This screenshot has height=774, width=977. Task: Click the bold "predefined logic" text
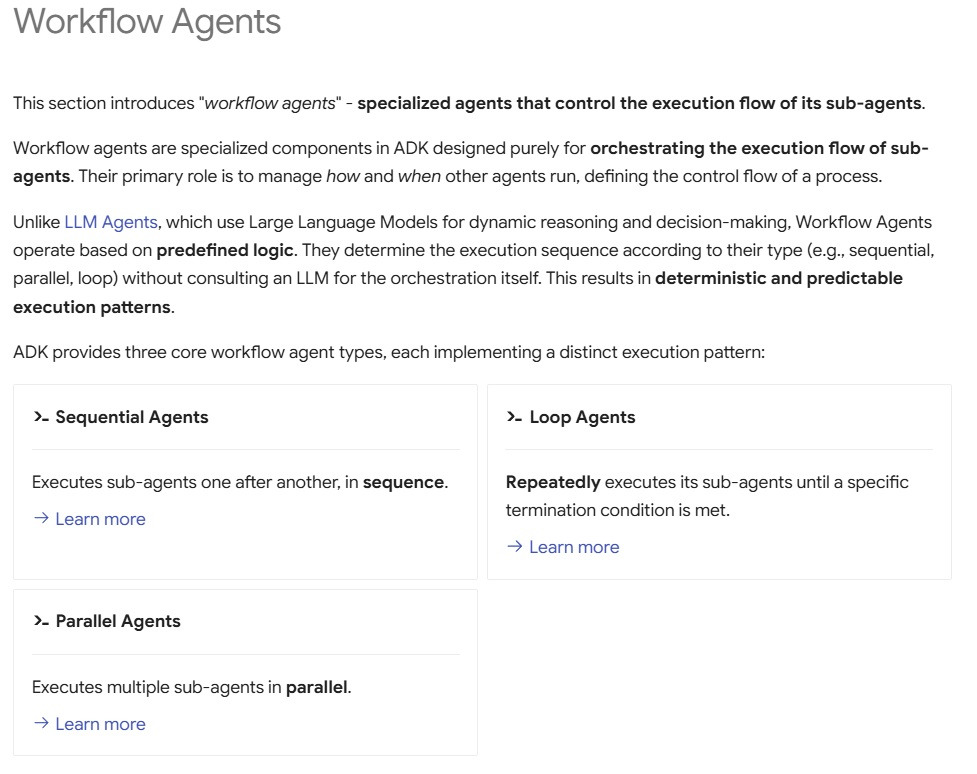pyautogui.click(x=225, y=250)
